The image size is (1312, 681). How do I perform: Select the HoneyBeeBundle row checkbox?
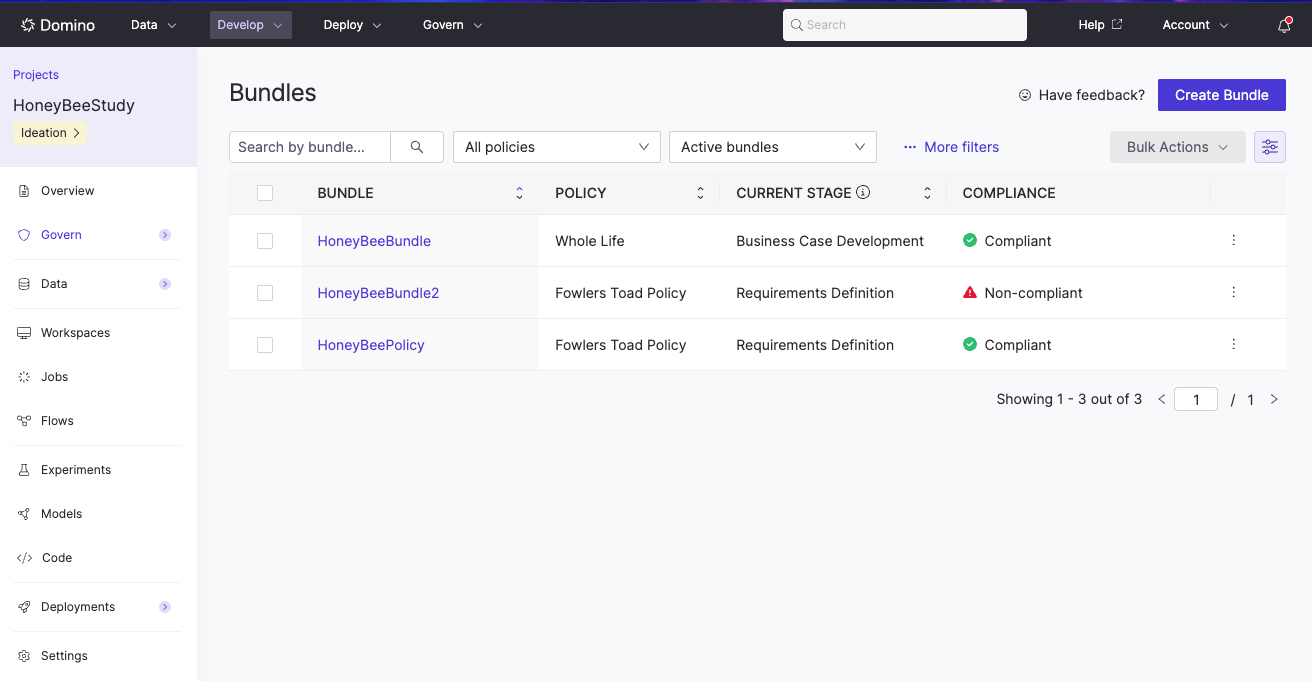pos(265,241)
